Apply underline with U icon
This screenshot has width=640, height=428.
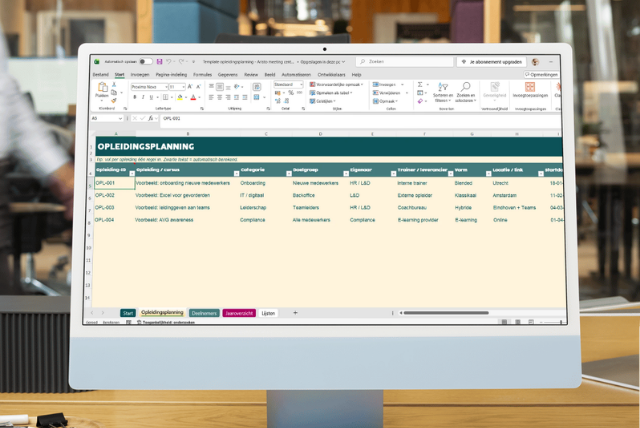tap(151, 97)
